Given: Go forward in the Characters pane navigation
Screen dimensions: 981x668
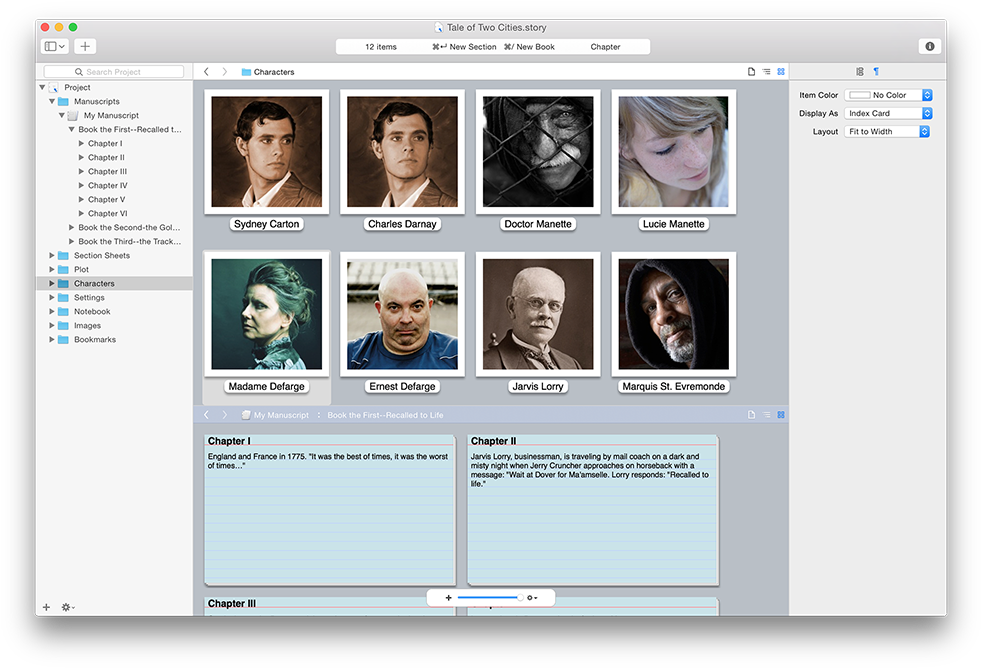Looking at the screenshot, I should pos(225,72).
